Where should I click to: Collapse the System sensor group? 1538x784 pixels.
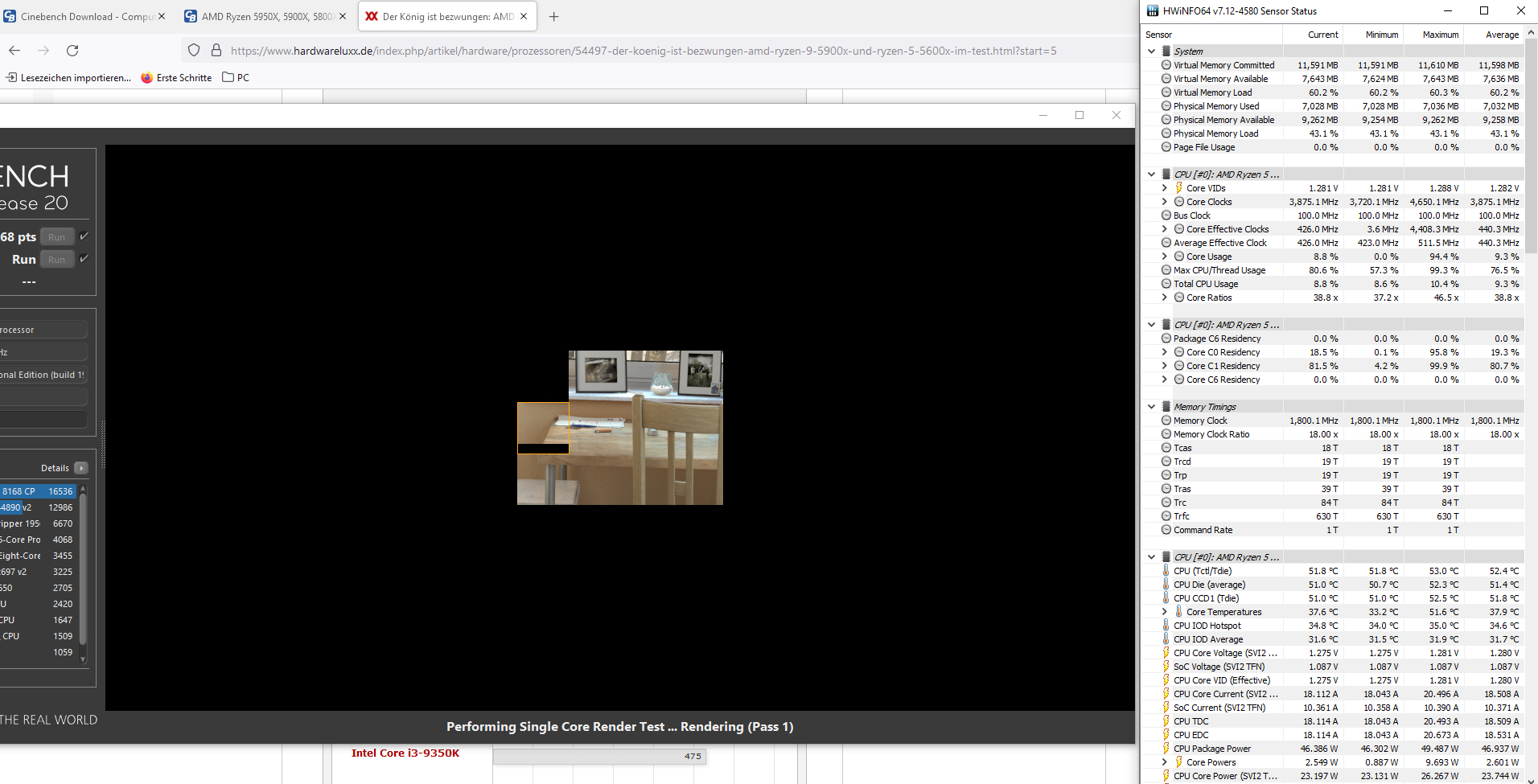1150,51
